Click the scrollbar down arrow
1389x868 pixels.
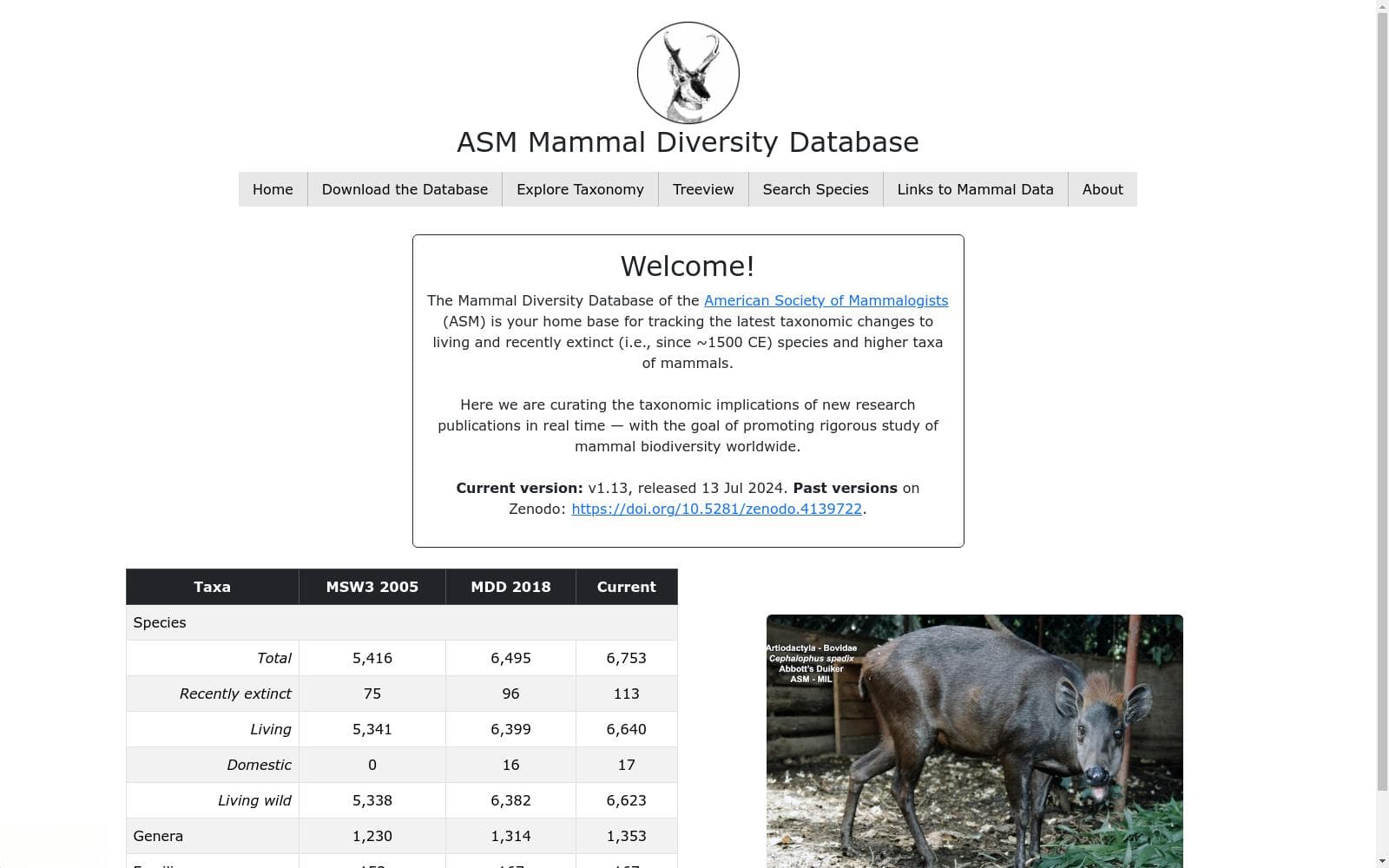tap(1382, 862)
